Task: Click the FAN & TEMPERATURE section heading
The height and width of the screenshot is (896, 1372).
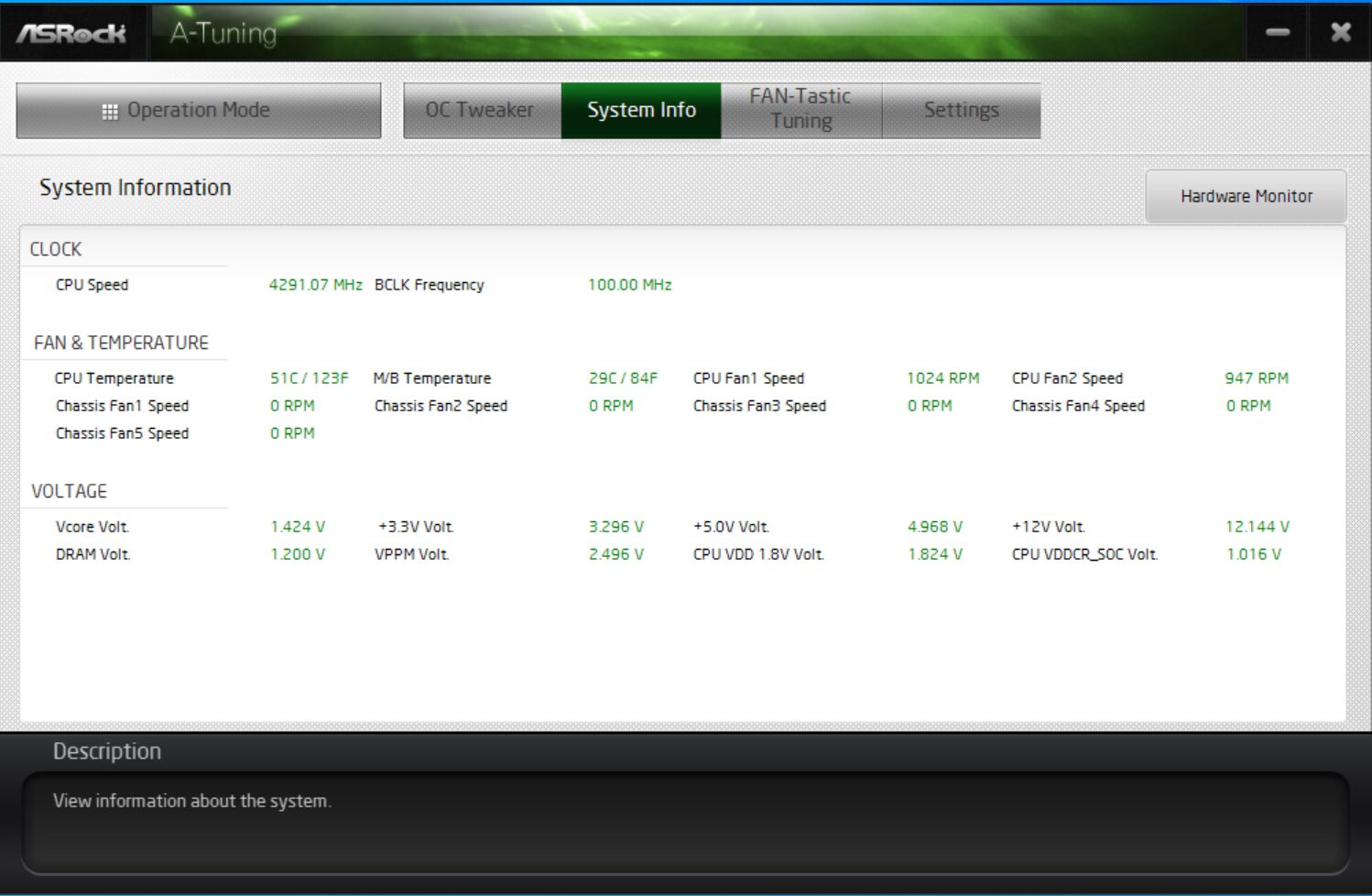Action: pos(121,343)
